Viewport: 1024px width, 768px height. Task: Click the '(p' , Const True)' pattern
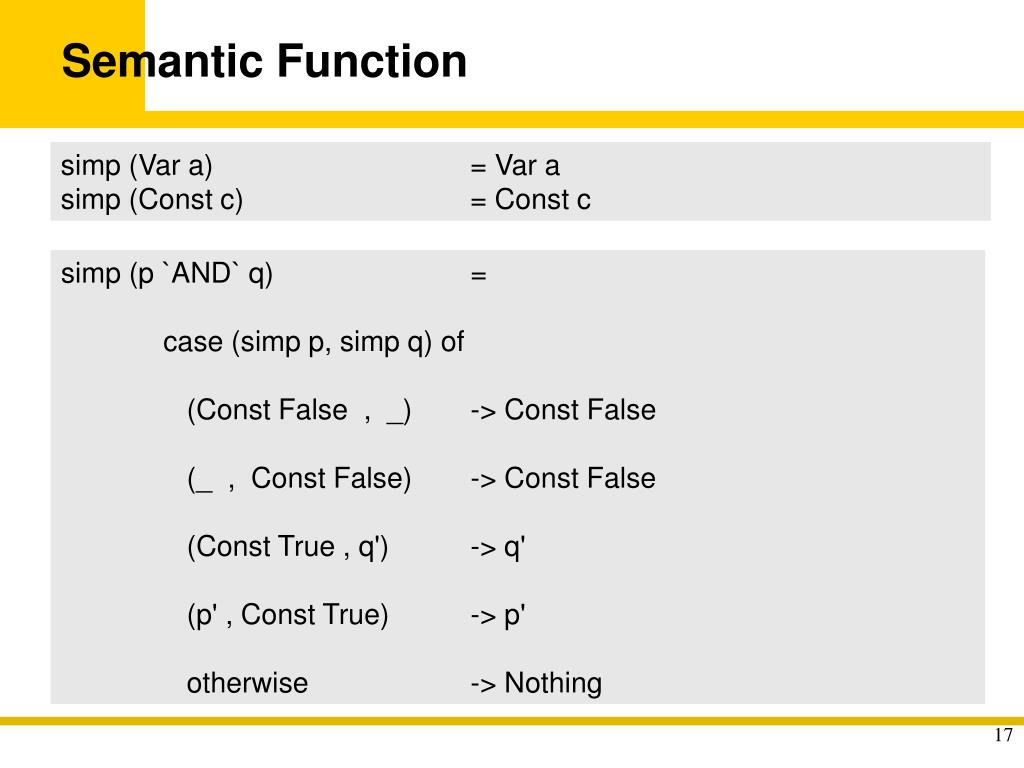click(287, 615)
